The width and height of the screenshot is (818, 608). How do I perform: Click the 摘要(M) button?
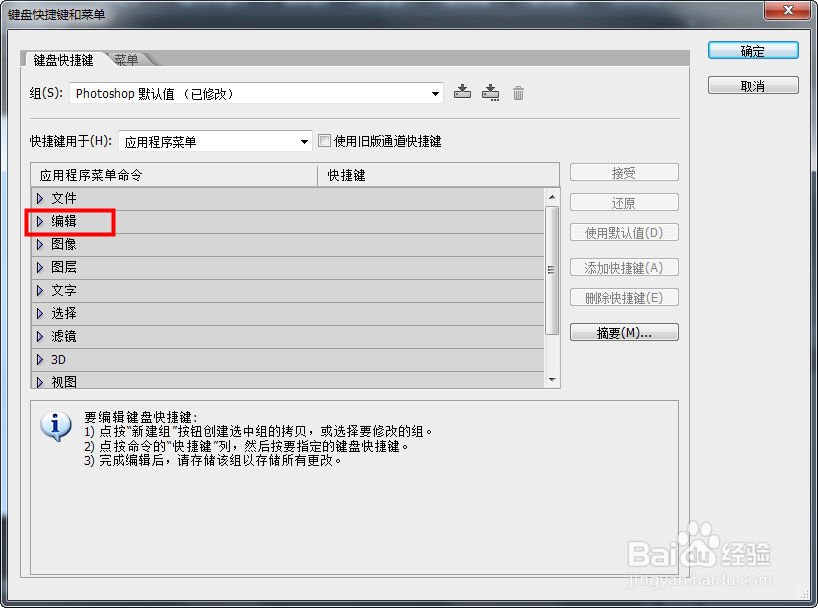click(x=624, y=332)
